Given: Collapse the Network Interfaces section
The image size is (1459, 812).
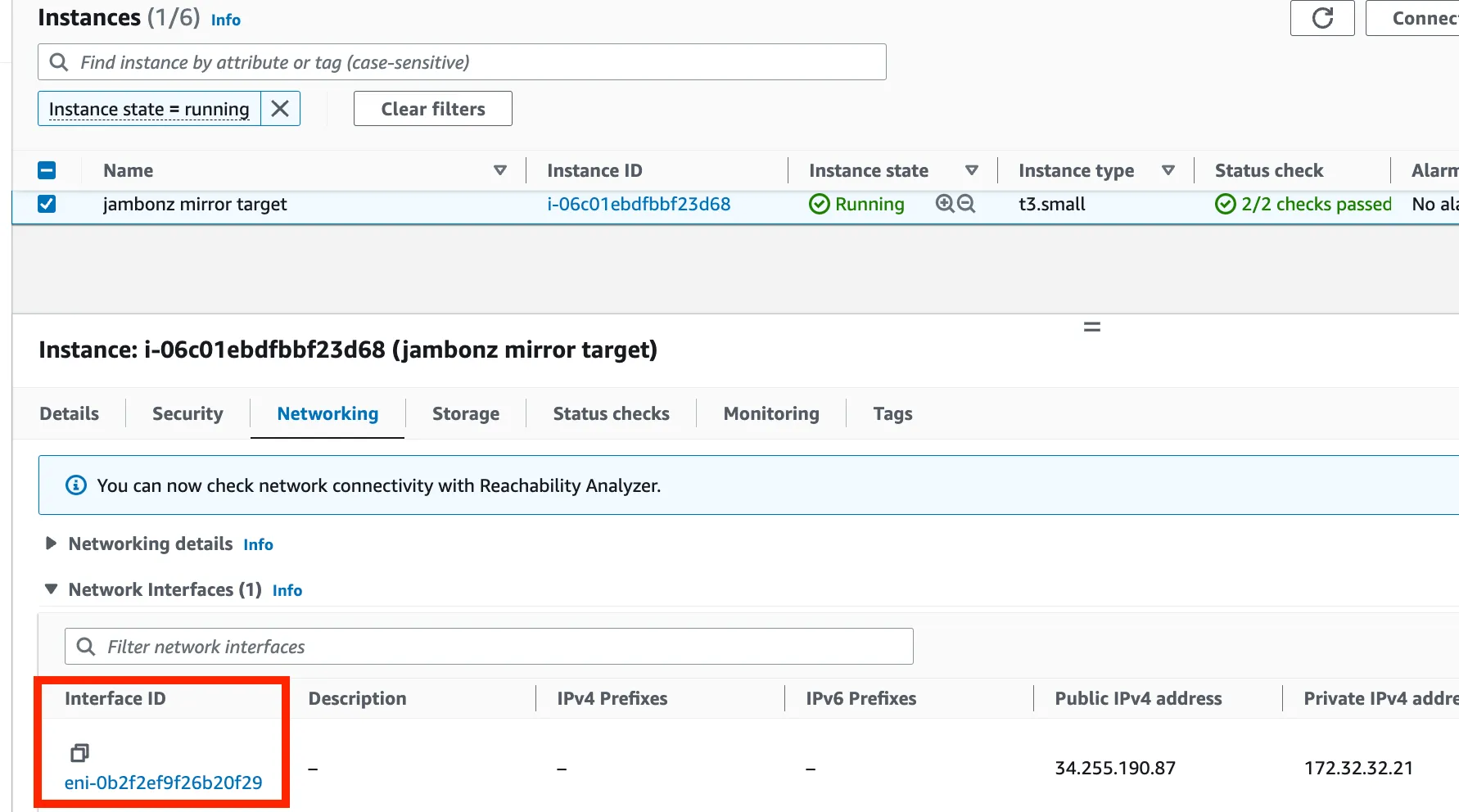Looking at the screenshot, I should [x=51, y=589].
